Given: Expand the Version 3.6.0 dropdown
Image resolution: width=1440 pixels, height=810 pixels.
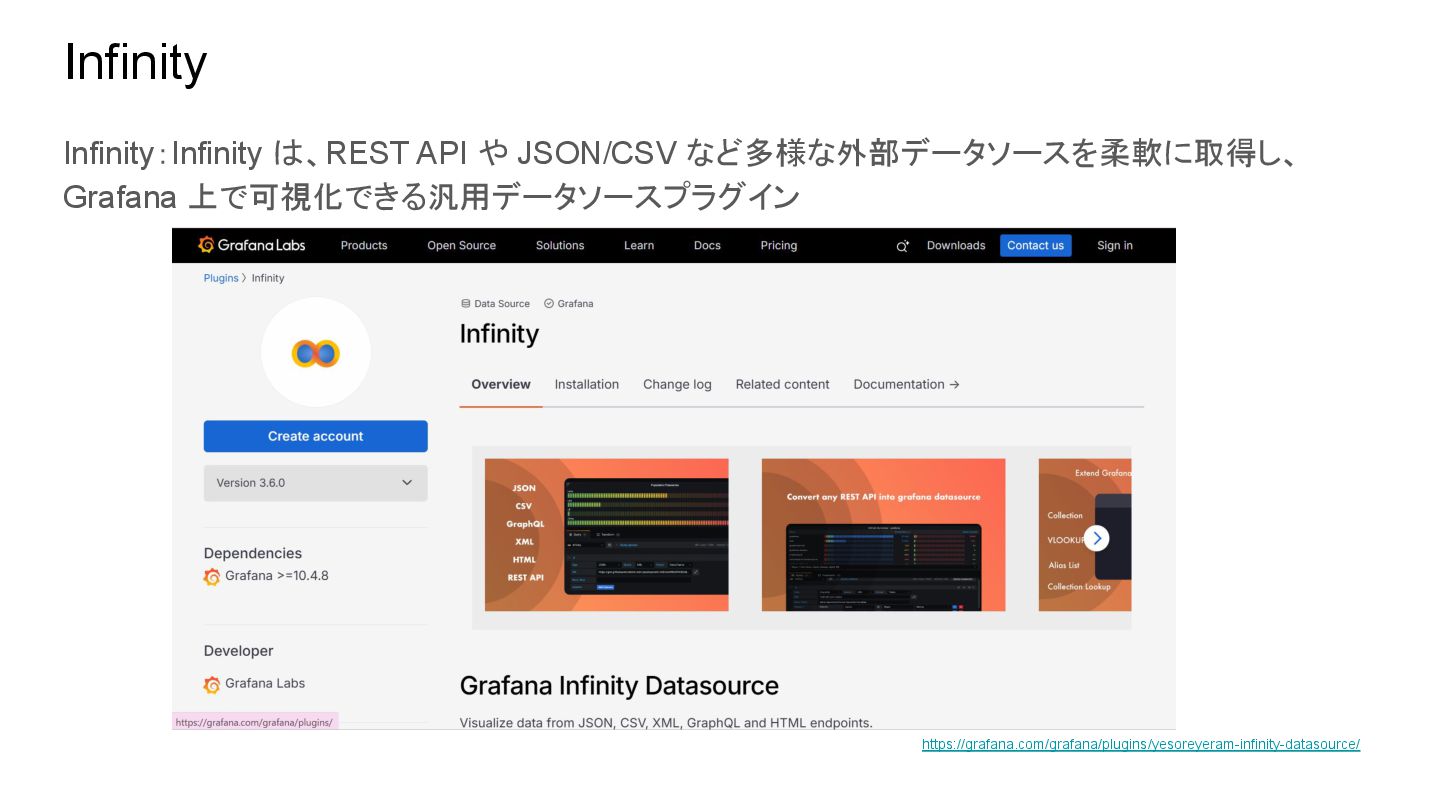Looking at the screenshot, I should pyautogui.click(x=316, y=483).
